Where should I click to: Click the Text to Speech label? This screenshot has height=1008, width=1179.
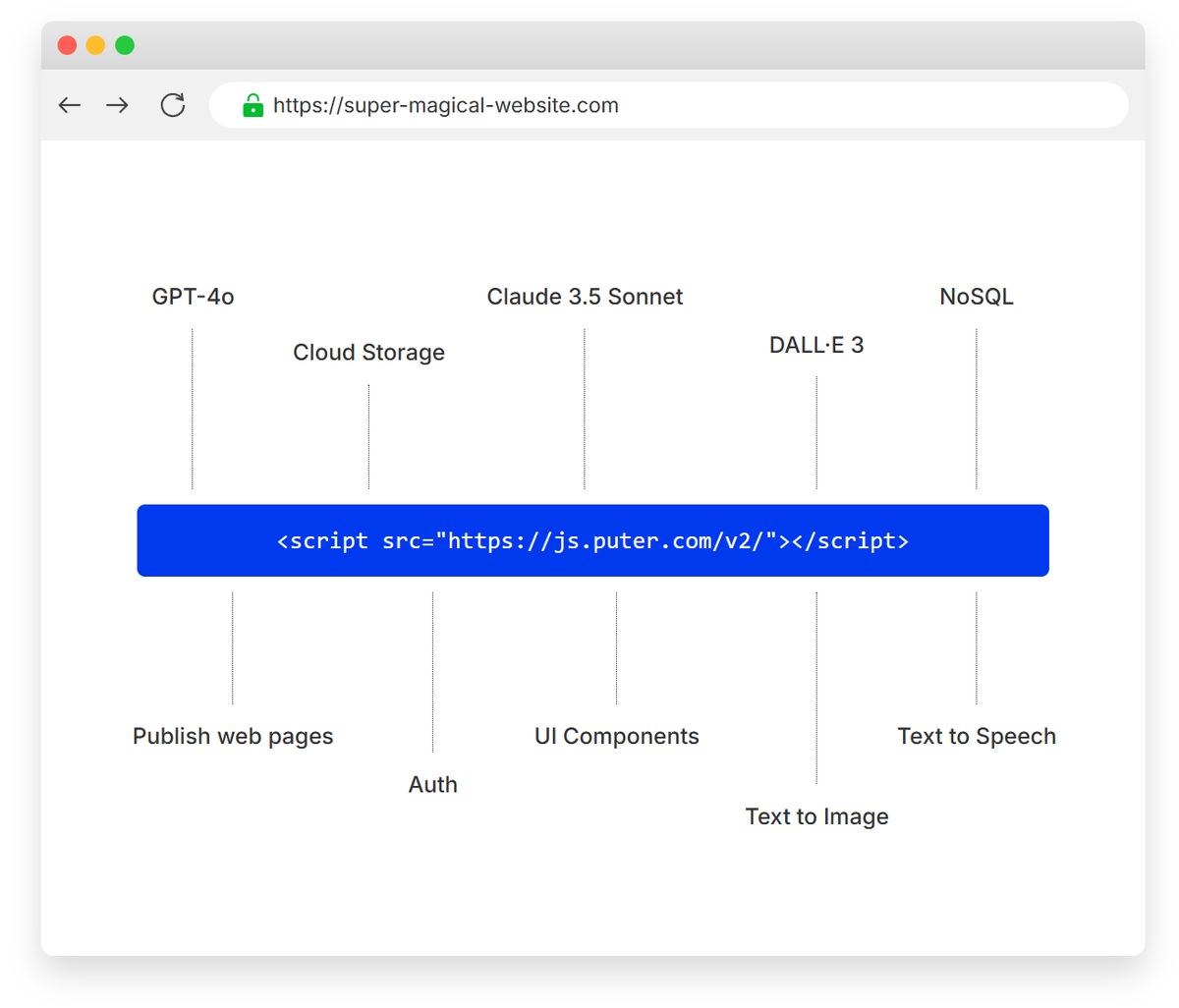[x=977, y=737]
